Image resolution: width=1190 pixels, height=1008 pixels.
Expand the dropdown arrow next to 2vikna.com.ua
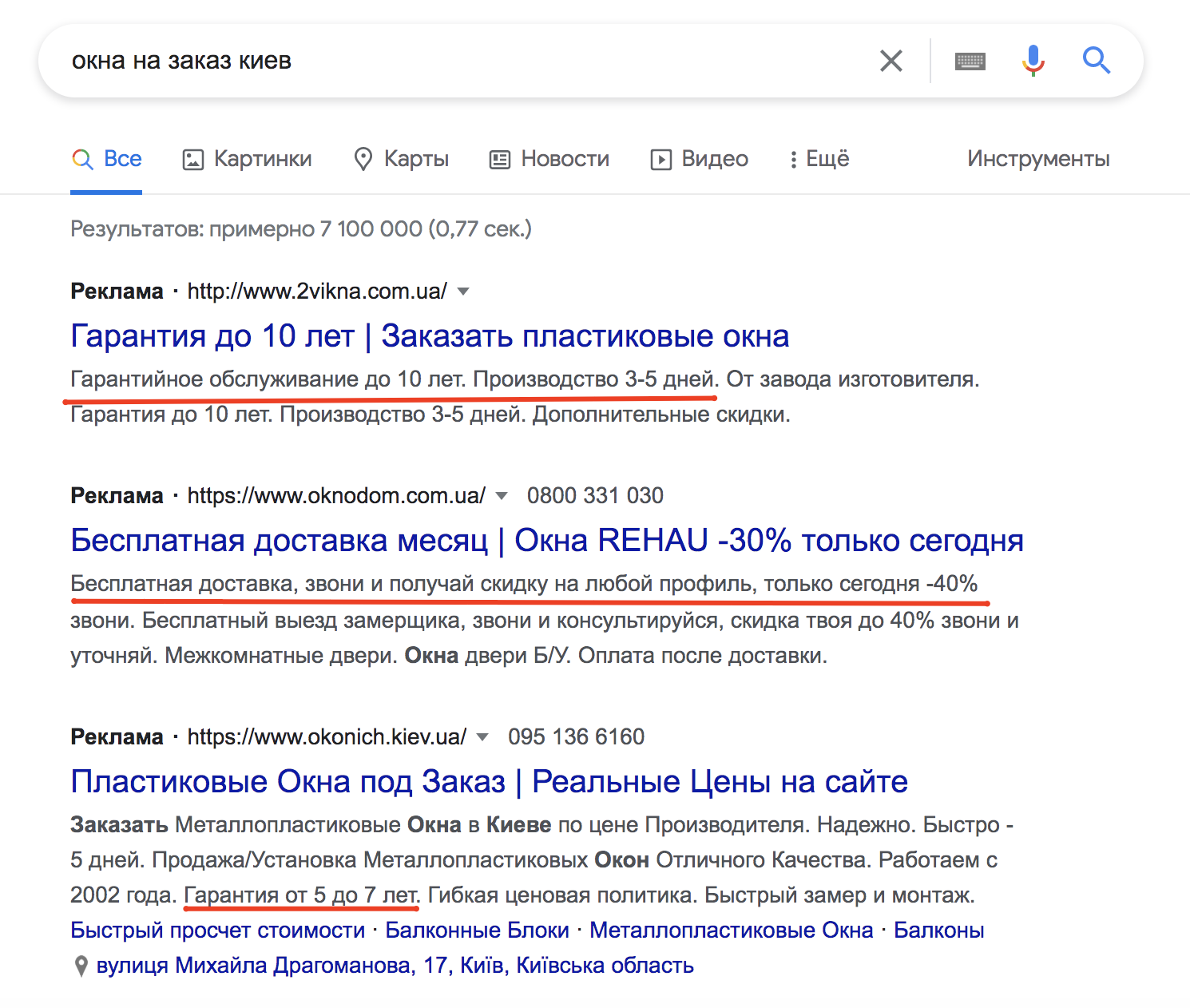coord(463,292)
